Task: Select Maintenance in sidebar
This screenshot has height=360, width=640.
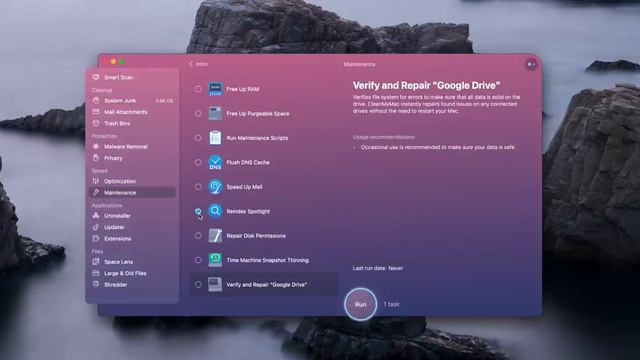Action: coord(132,193)
